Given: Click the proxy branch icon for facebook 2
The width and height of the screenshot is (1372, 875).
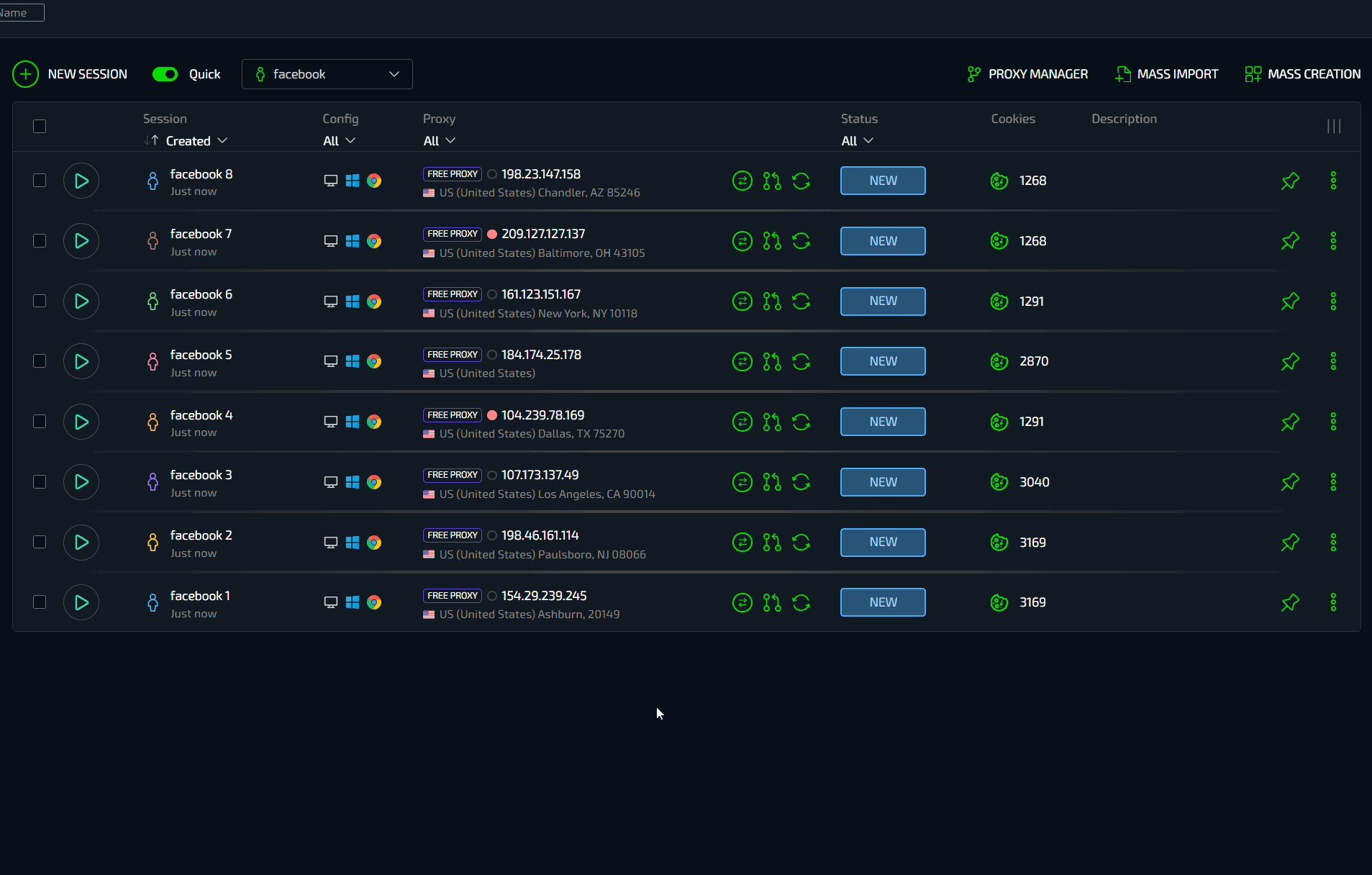Looking at the screenshot, I should click(x=772, y=543).
